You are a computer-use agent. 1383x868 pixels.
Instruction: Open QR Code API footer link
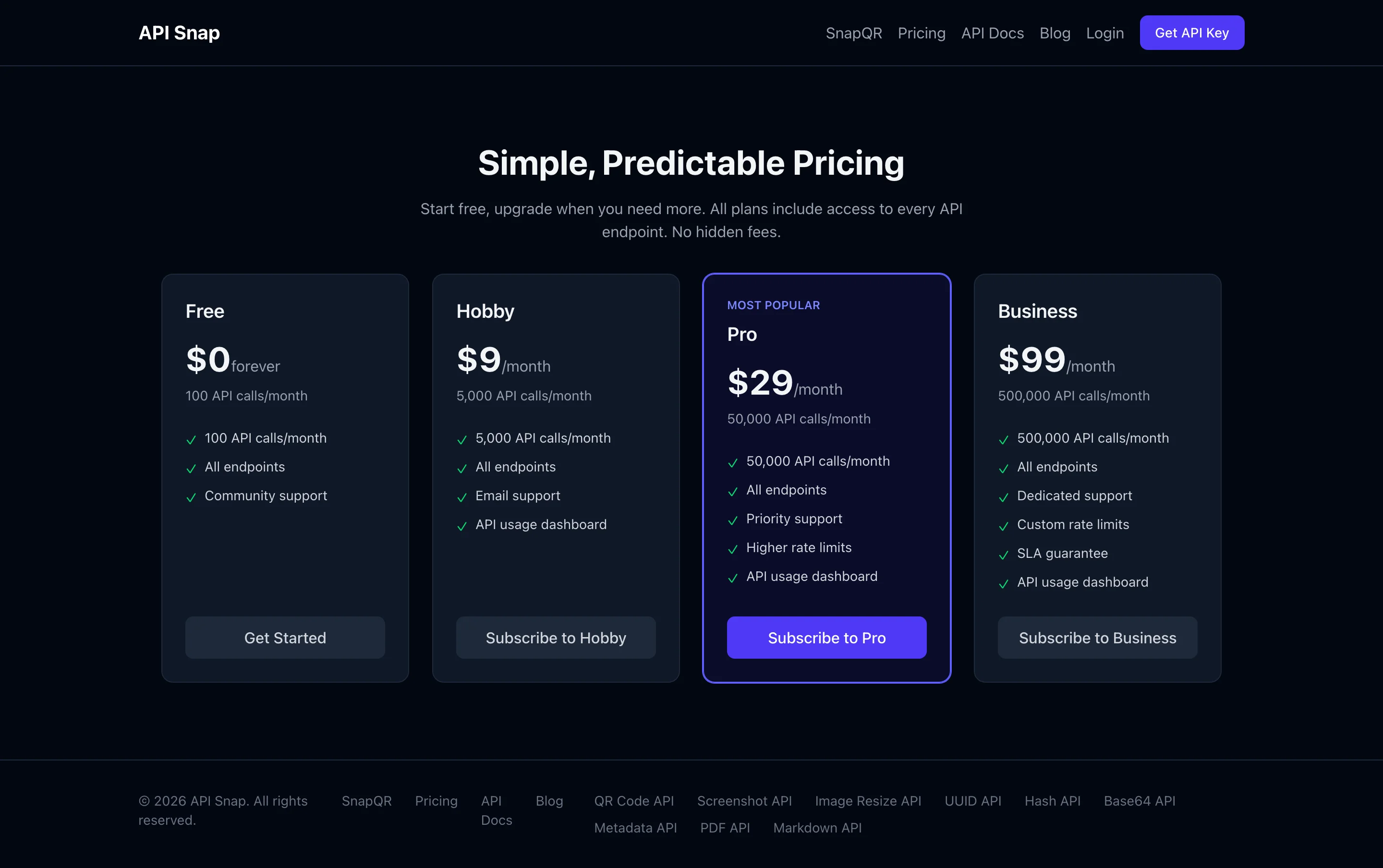(x=634, y=801)
